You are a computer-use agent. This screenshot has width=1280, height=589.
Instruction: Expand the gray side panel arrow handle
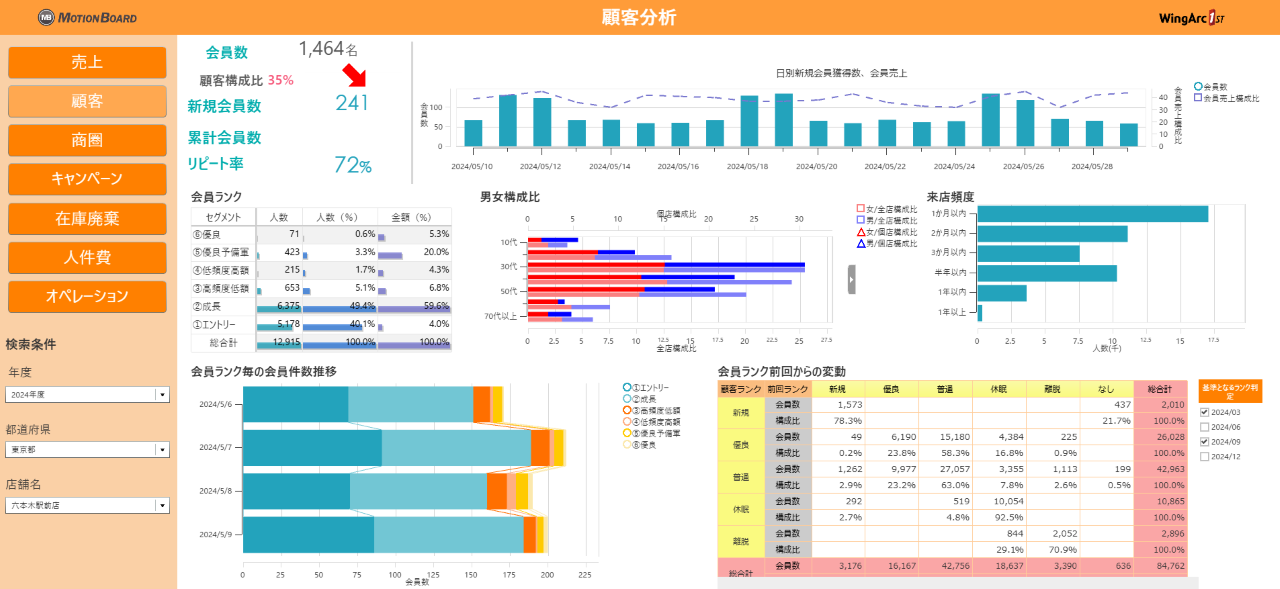click(852, 280)
